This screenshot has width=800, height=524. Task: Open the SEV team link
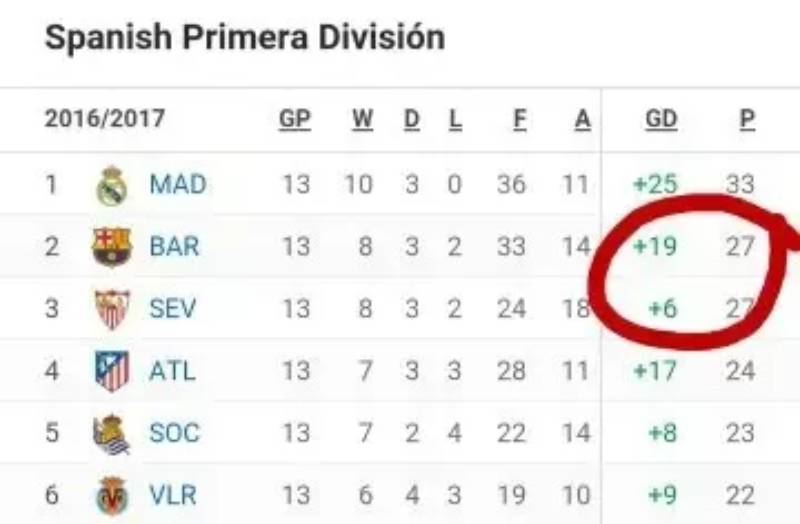(173, 308)
